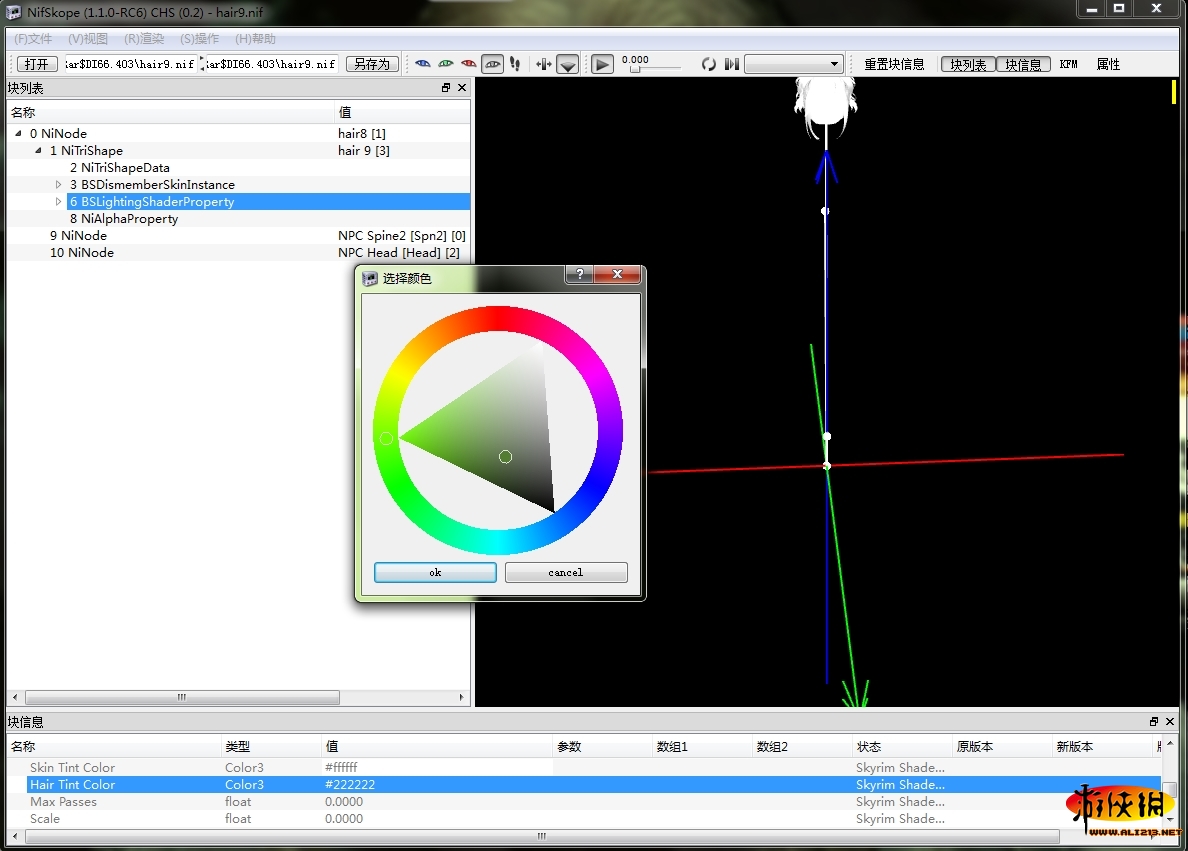Click the red eye view icon
Image resolution: width=1188 pixels, height=851 pixels.
[468, 64]
